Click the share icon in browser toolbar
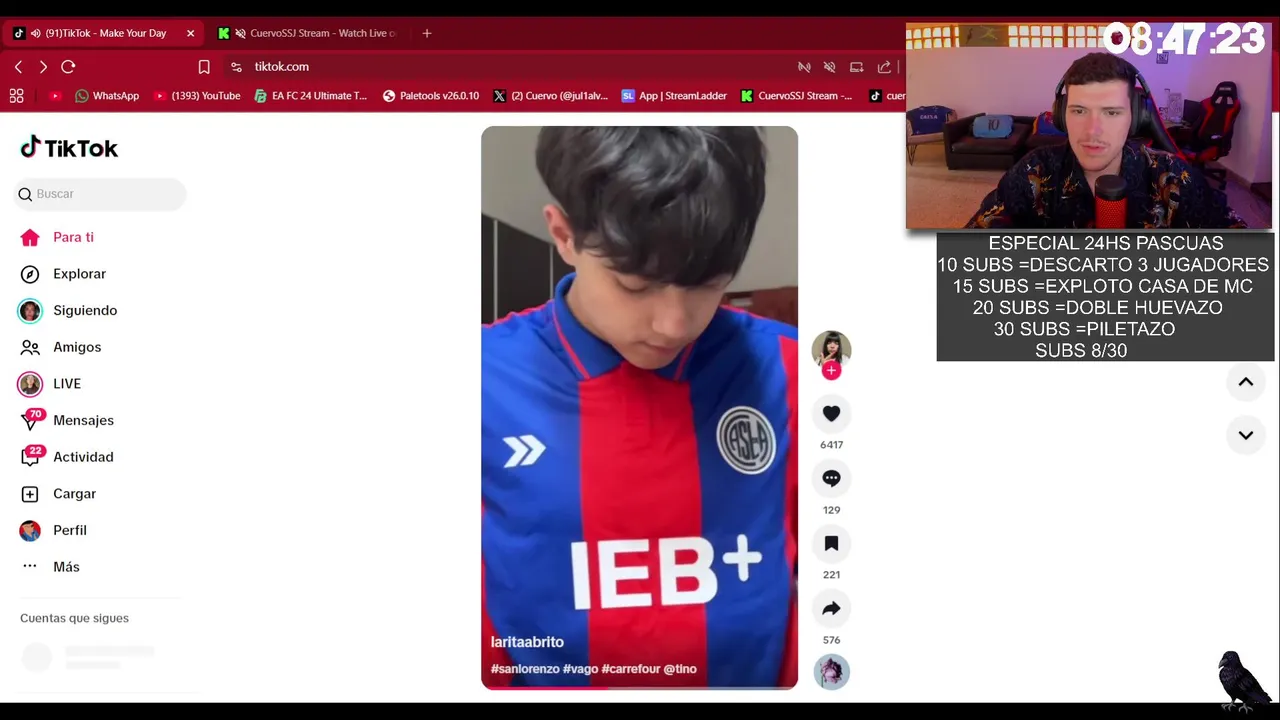This screenshot has width=1280, height=720. pyautogui.click(x=884, y=67)
